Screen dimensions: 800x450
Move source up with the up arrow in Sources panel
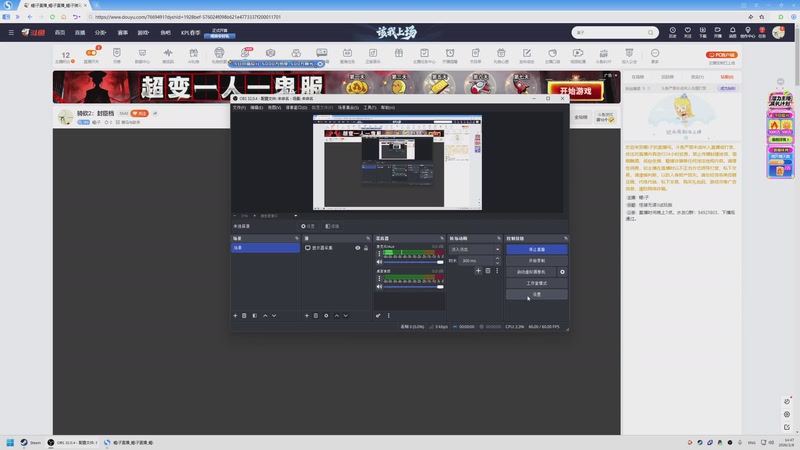(336, 316)
